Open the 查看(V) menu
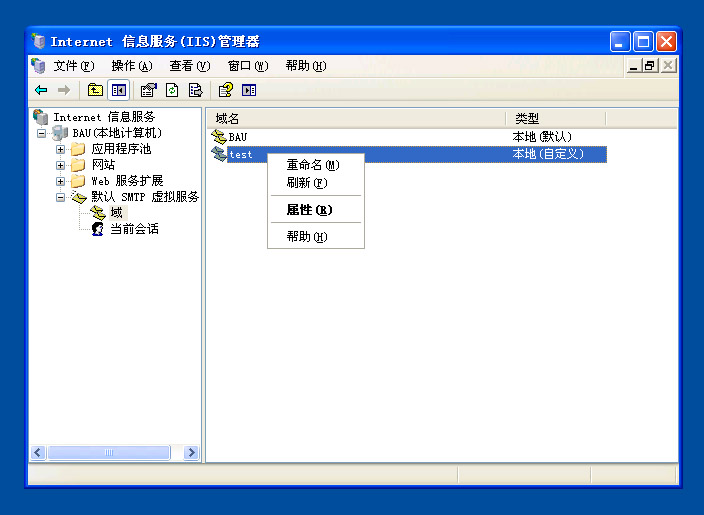Image resolution: width=704 pixels, height=515 pixels. 190,66
